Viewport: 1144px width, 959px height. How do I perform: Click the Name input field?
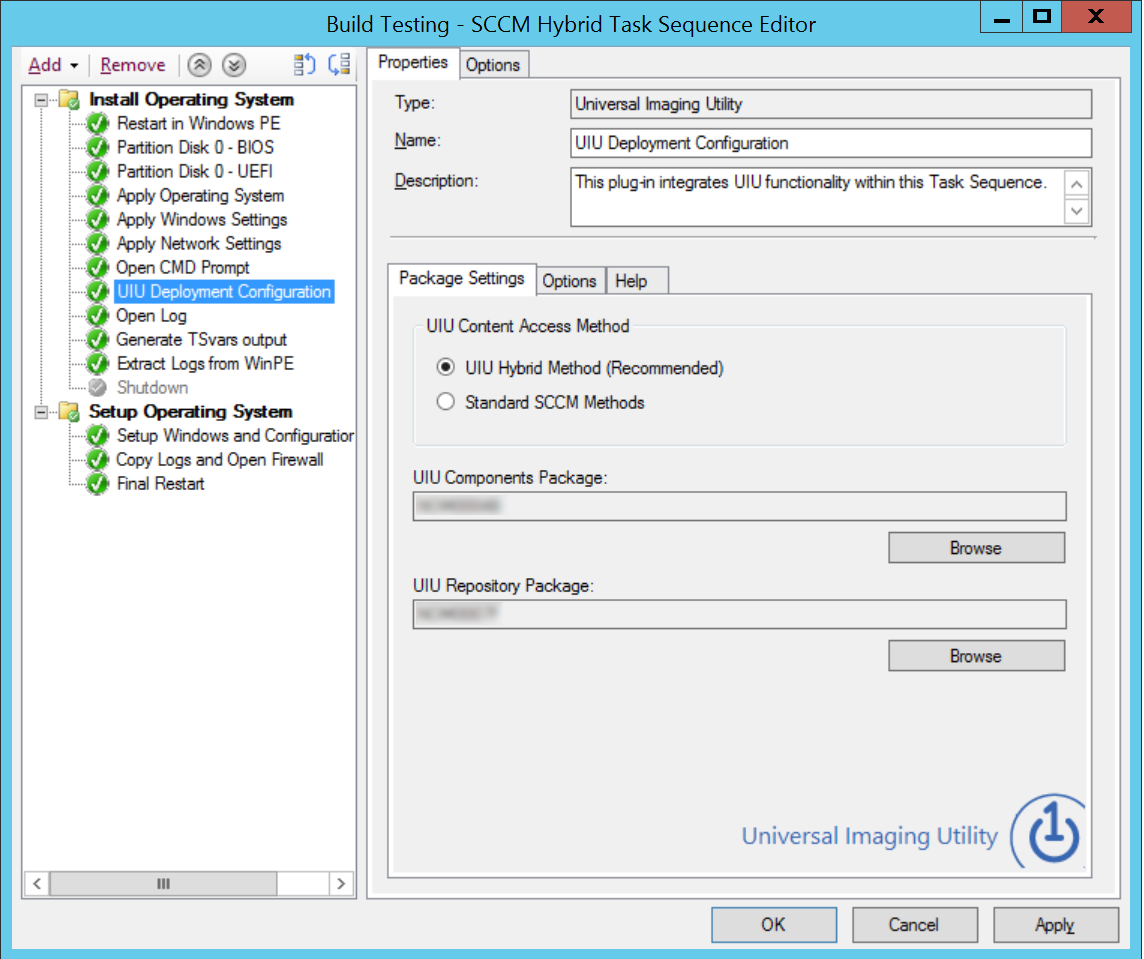click(831, 143)
